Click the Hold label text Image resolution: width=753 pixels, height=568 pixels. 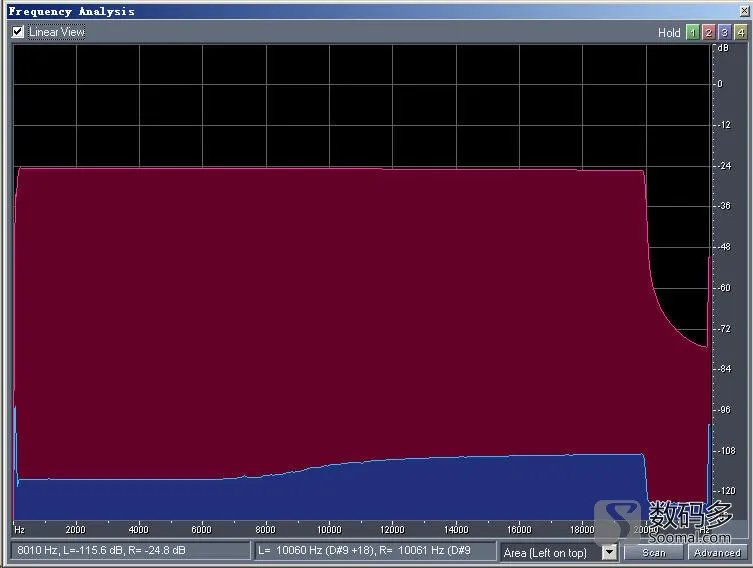pyautogui.click(x=669, y=33)
